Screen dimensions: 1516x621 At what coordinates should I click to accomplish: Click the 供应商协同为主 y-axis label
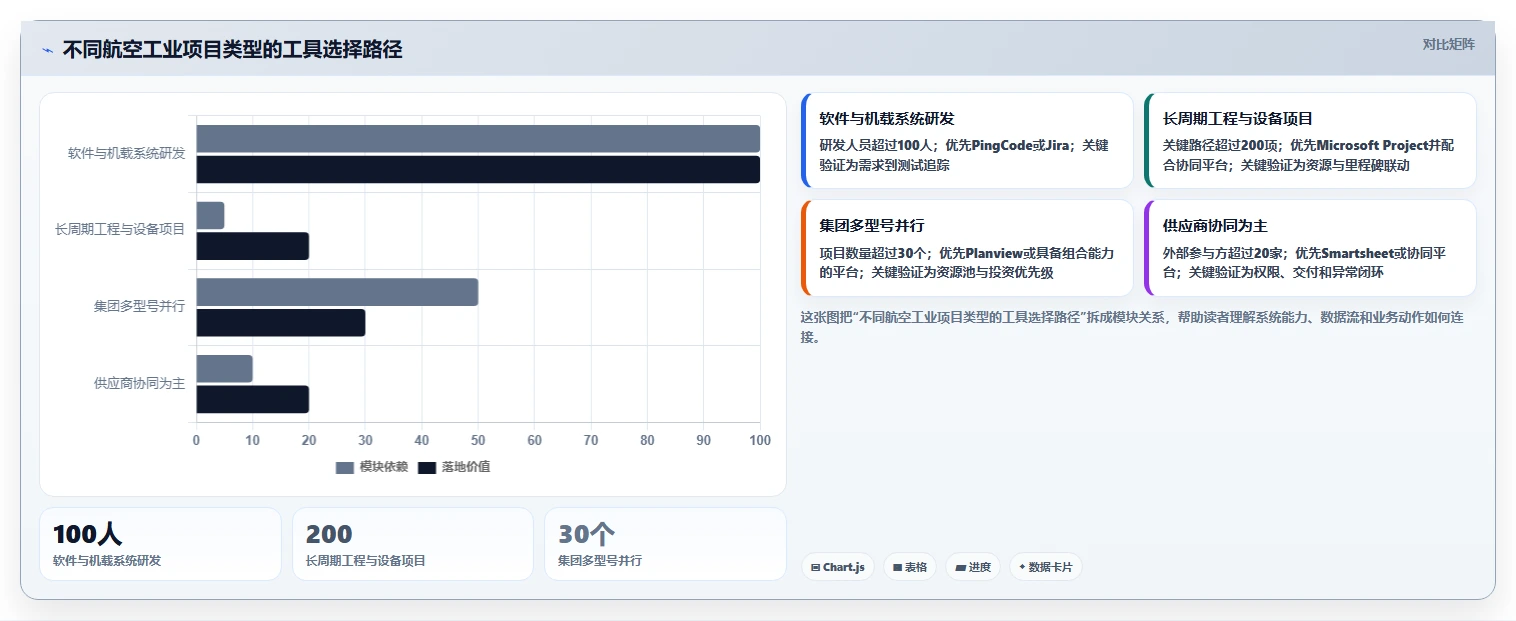click(139, 383)
